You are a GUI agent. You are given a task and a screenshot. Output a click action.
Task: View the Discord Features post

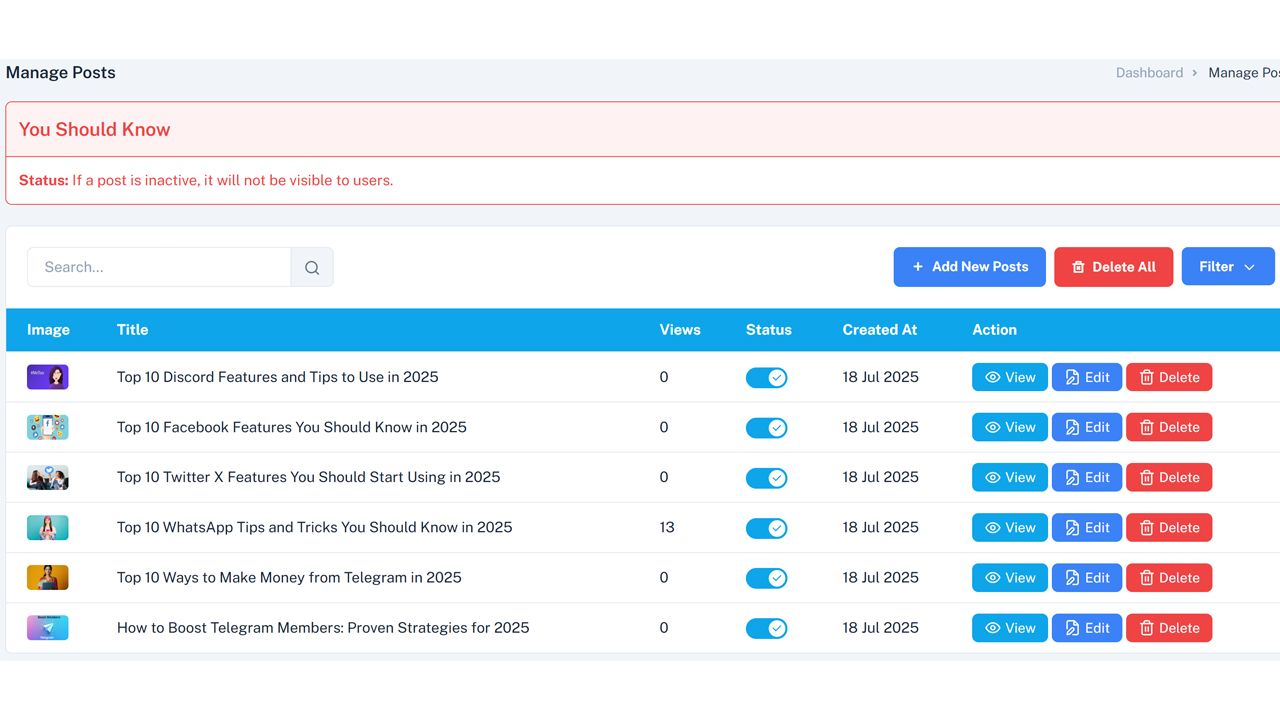coord(1009,377)
